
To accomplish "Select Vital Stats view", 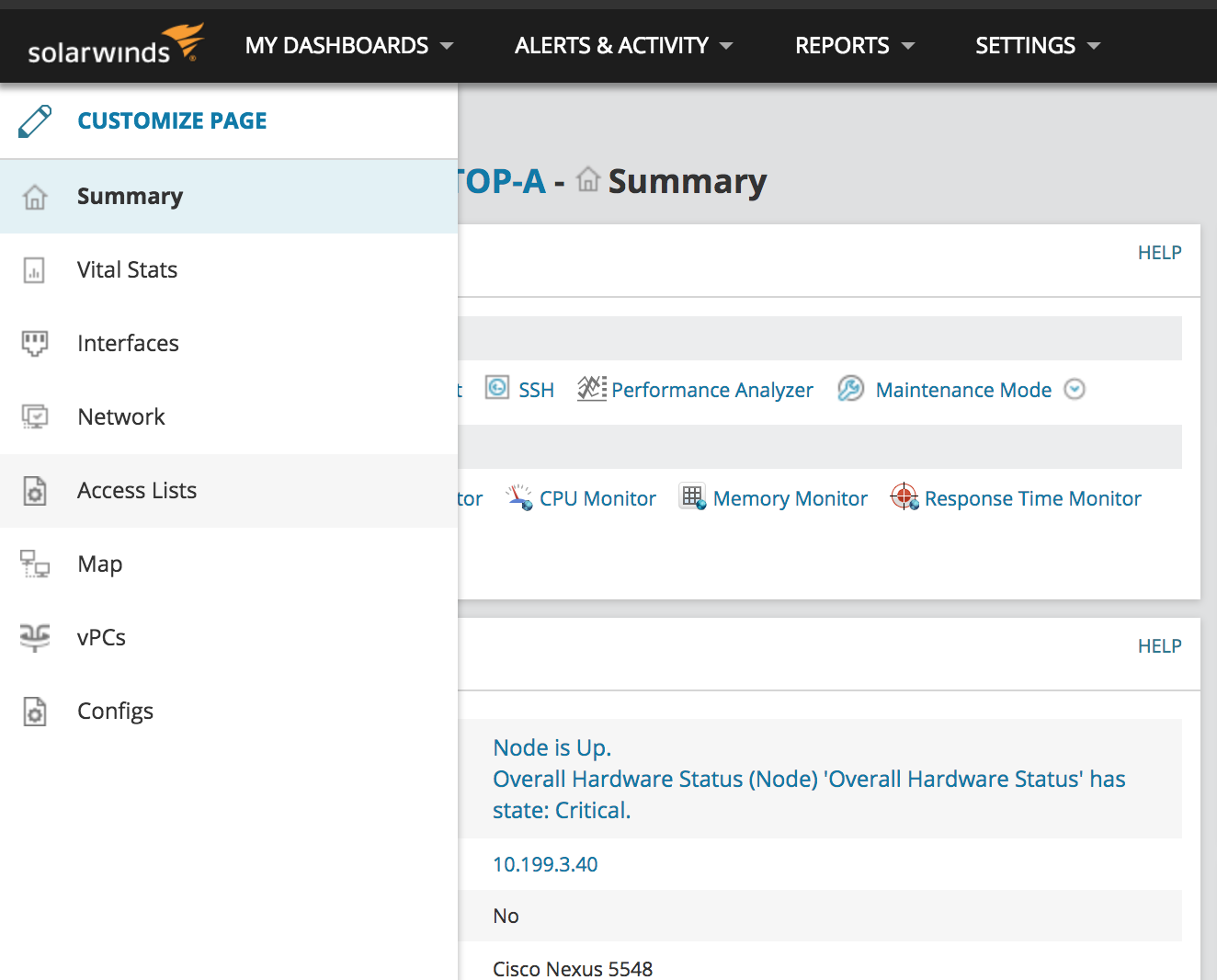I will pos(229,270).
